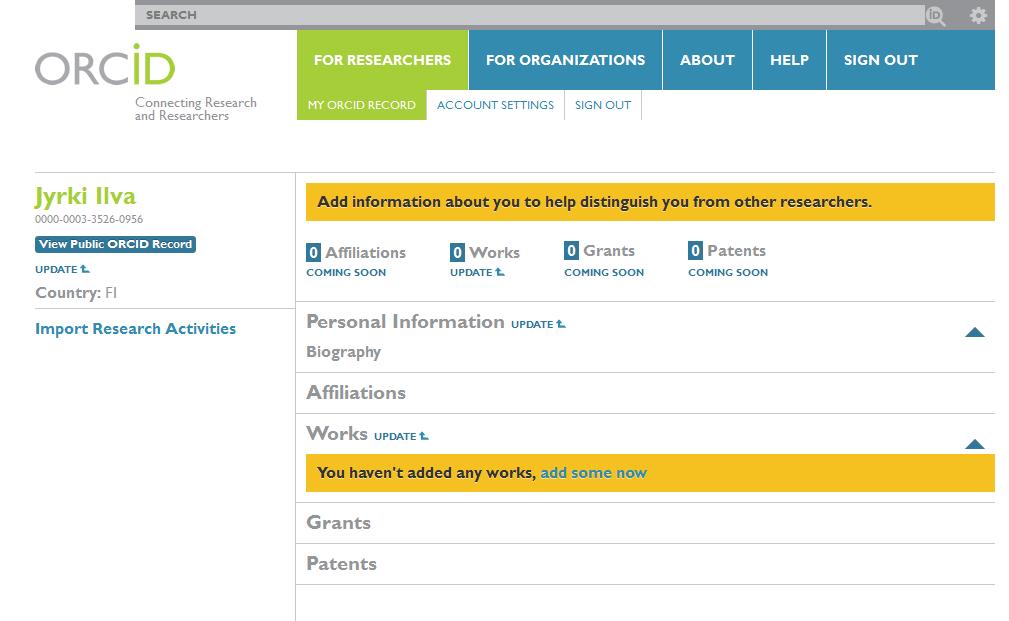Click the Add information about you banner
Screen dimensions: 1009x621
tap(650, 202)
